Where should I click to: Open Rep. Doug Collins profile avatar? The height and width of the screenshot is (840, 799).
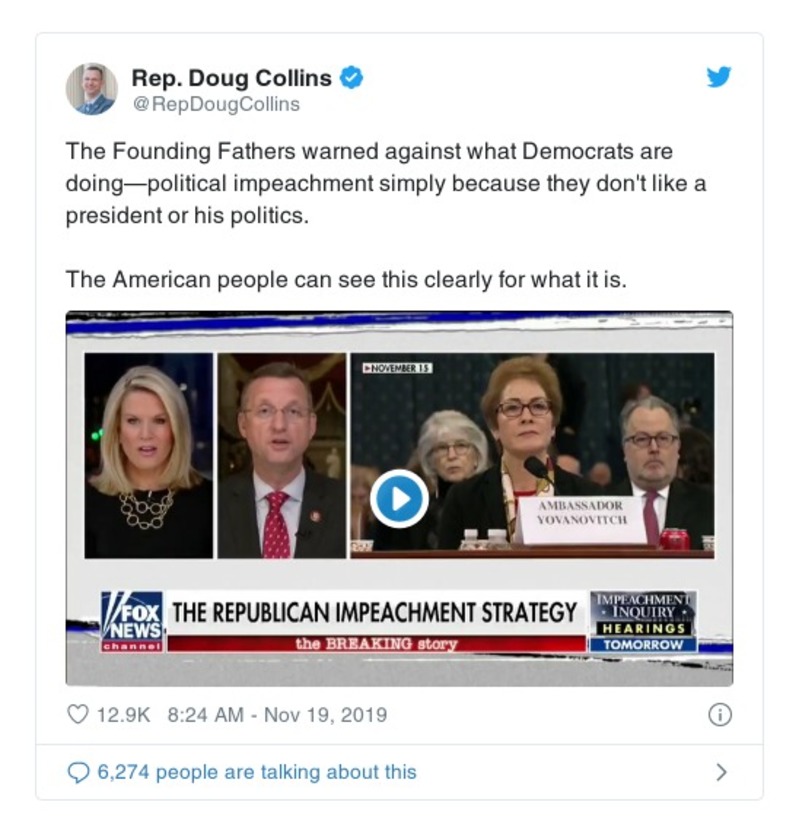[x=92, y=89]
